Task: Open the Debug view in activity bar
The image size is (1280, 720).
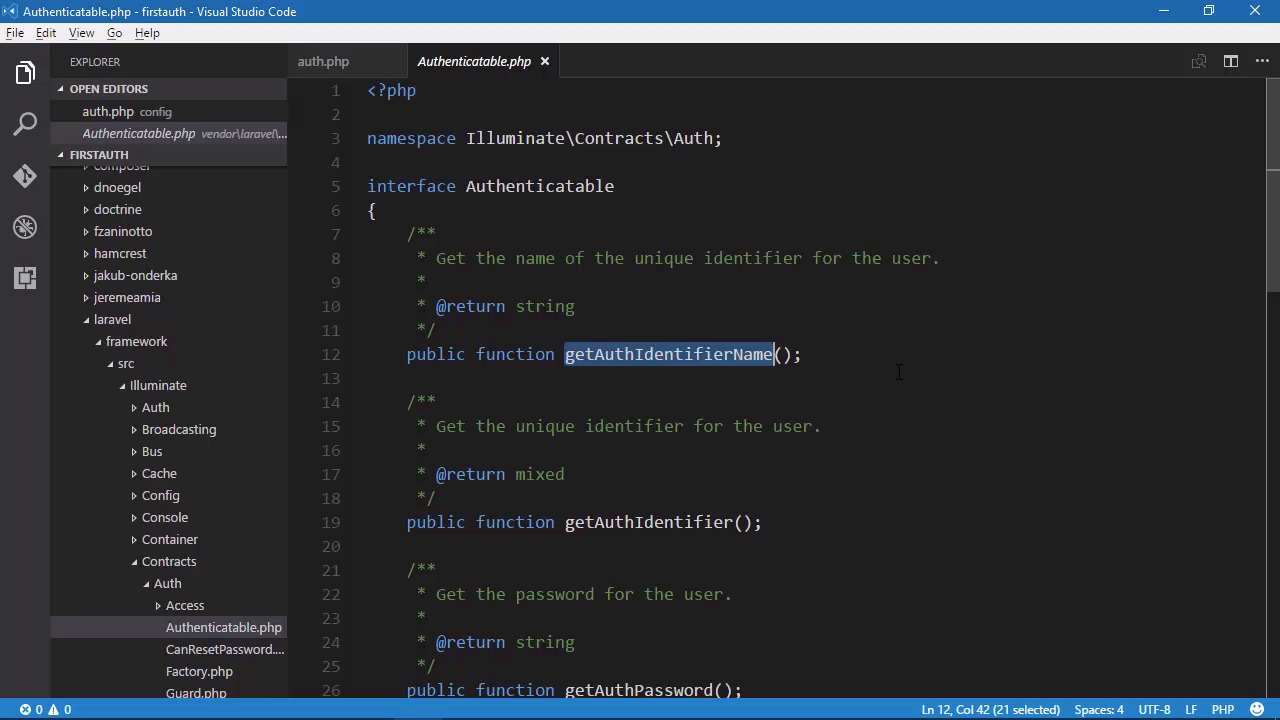Action: [25, 227]
